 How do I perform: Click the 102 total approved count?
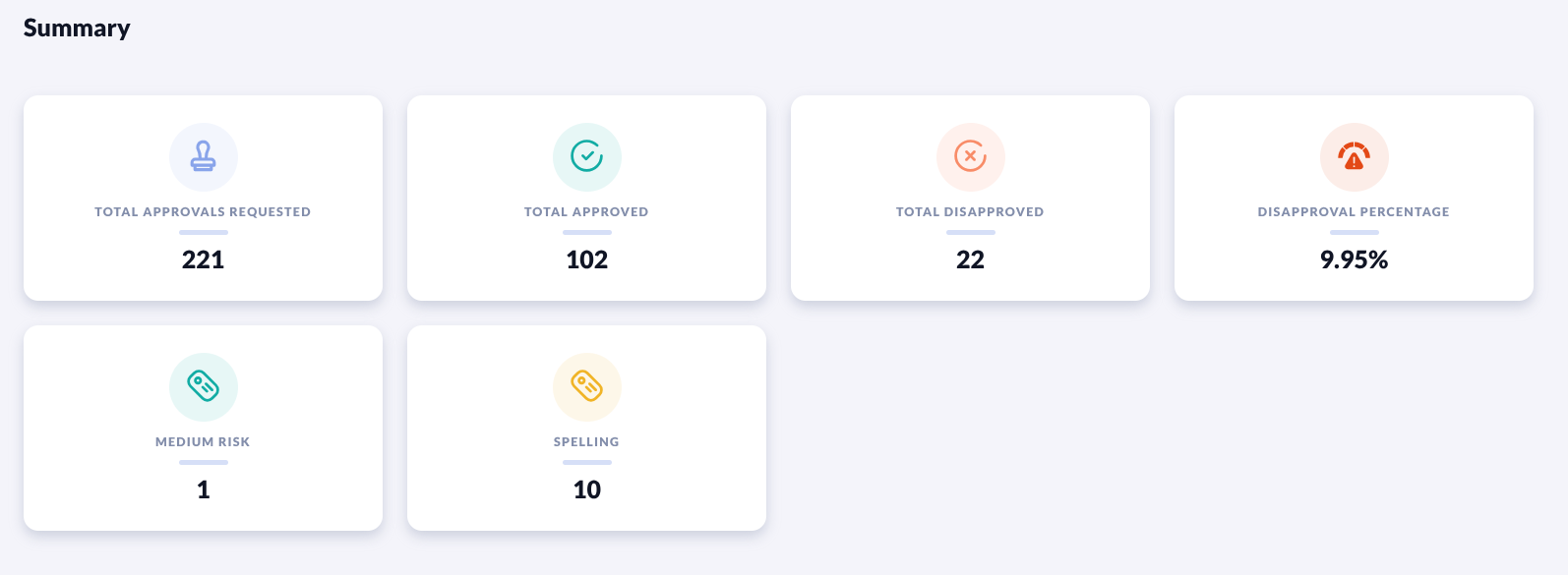point(587,260)
